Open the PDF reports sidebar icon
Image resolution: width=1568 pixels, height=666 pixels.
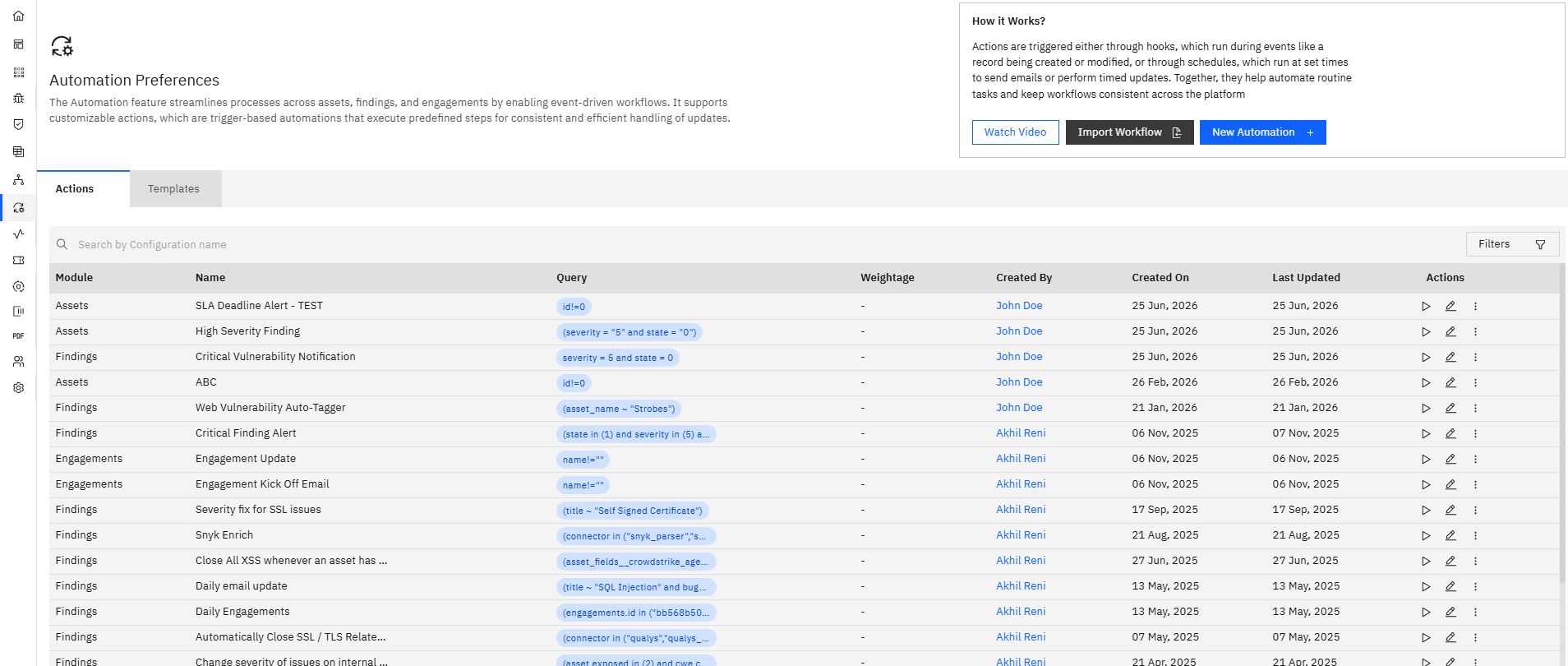click(x=18, y=336)
